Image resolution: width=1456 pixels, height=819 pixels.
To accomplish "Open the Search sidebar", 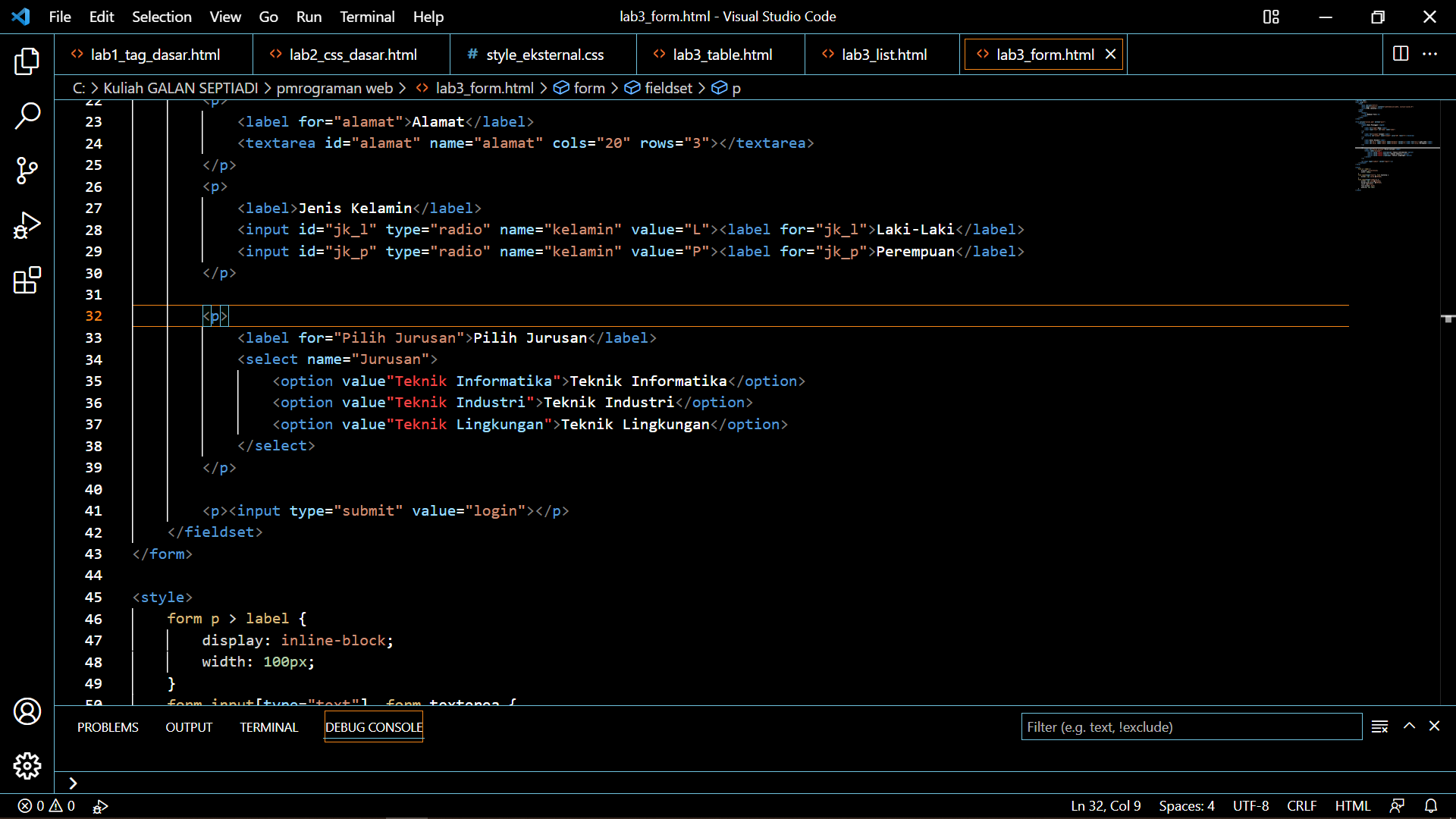I will (27, 115).
